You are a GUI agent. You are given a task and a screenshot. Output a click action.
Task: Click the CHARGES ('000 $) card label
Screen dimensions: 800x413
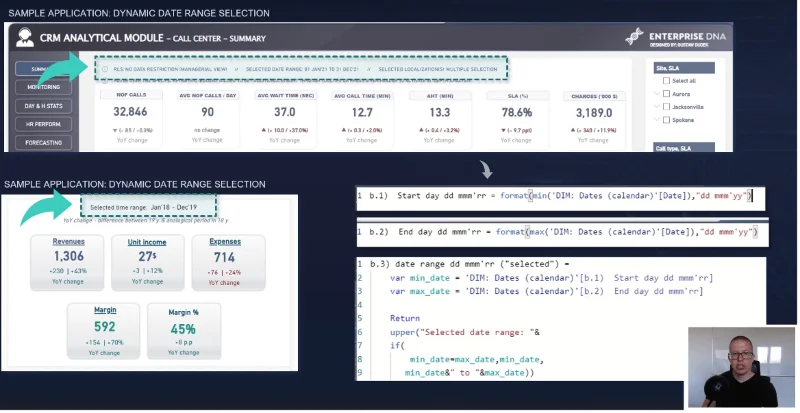click(594, 96)
